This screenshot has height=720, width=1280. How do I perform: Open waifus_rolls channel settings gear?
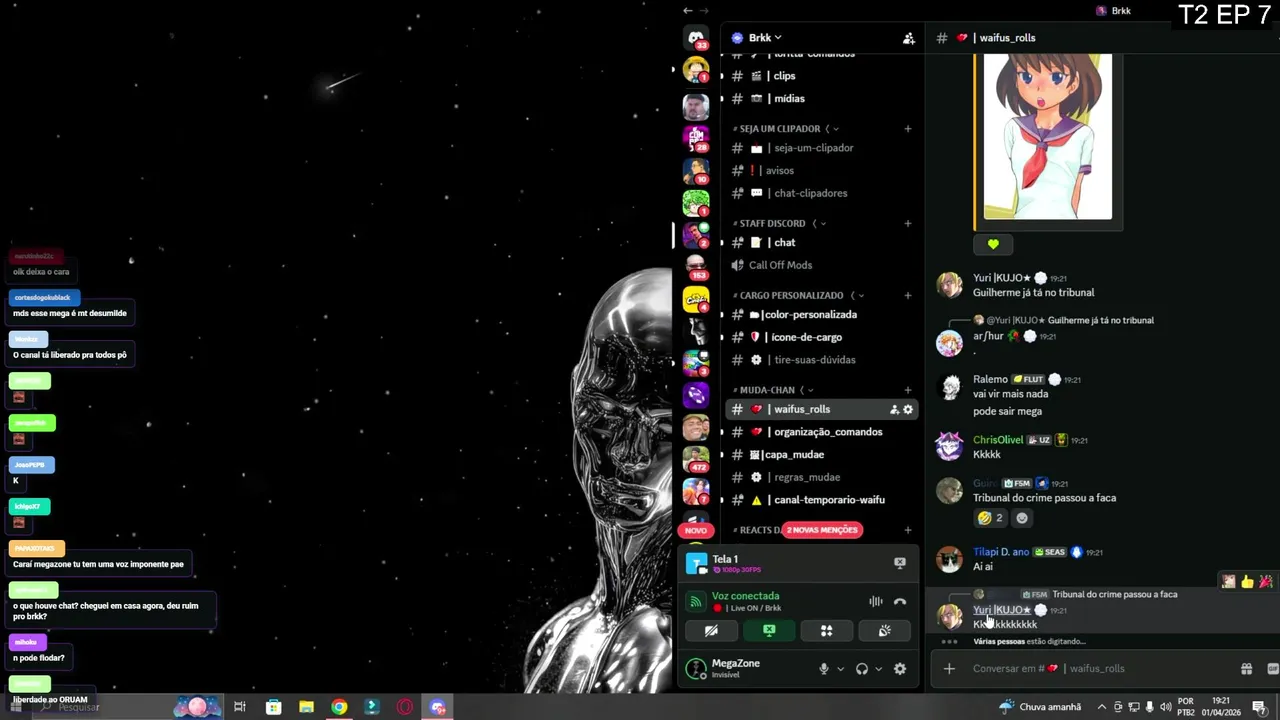pyautogui.click(x=908, y=410)
